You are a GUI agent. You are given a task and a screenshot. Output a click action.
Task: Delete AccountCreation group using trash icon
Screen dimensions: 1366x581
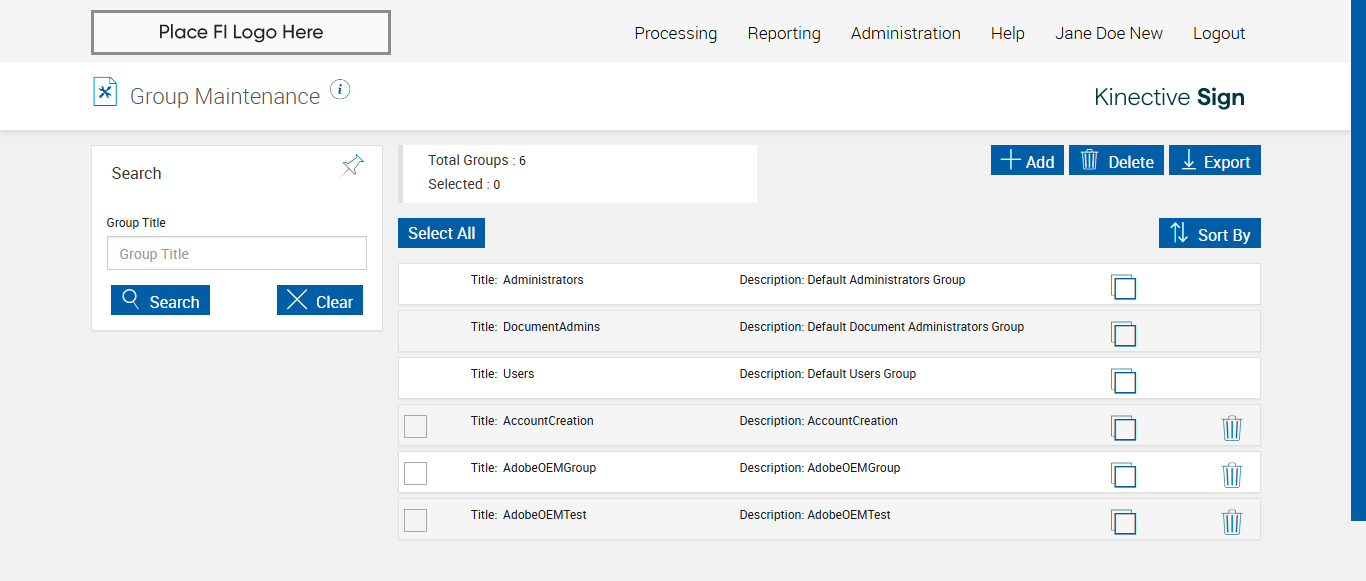[1232, 428]
